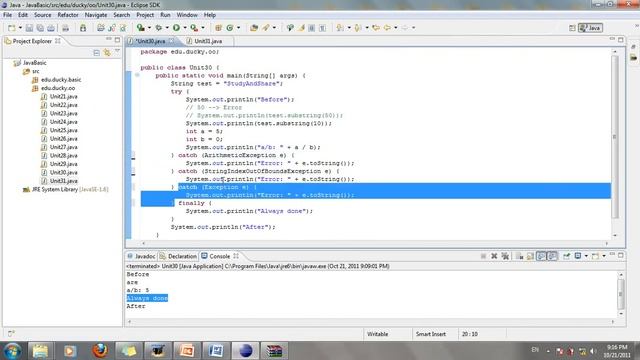Image resolution: width=640 pixels, height=360 pixels.
Task: Click the New Java Class icon
Action: click(x=230, y=28)
